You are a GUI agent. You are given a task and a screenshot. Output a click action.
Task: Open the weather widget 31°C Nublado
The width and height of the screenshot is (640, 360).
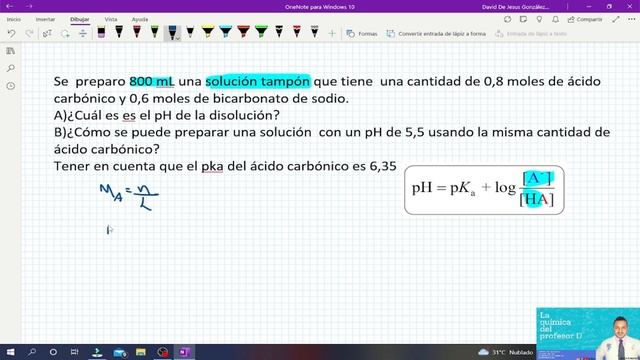(x=505, y=352)
